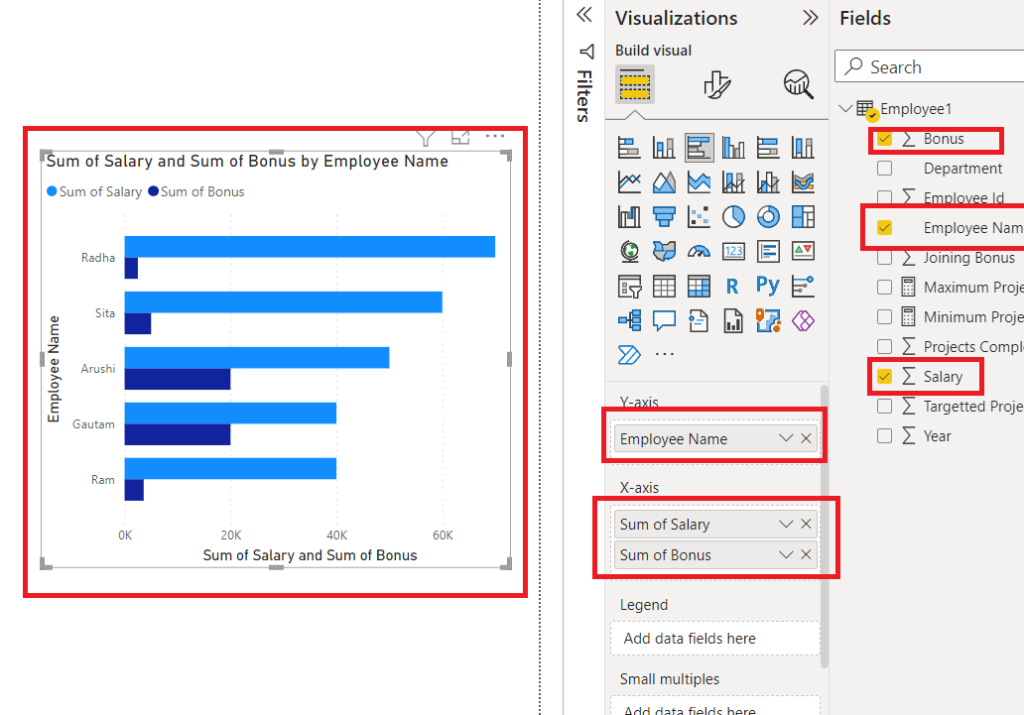
Task: Select the Donut chart visualization icon
Action: [768, 216]
